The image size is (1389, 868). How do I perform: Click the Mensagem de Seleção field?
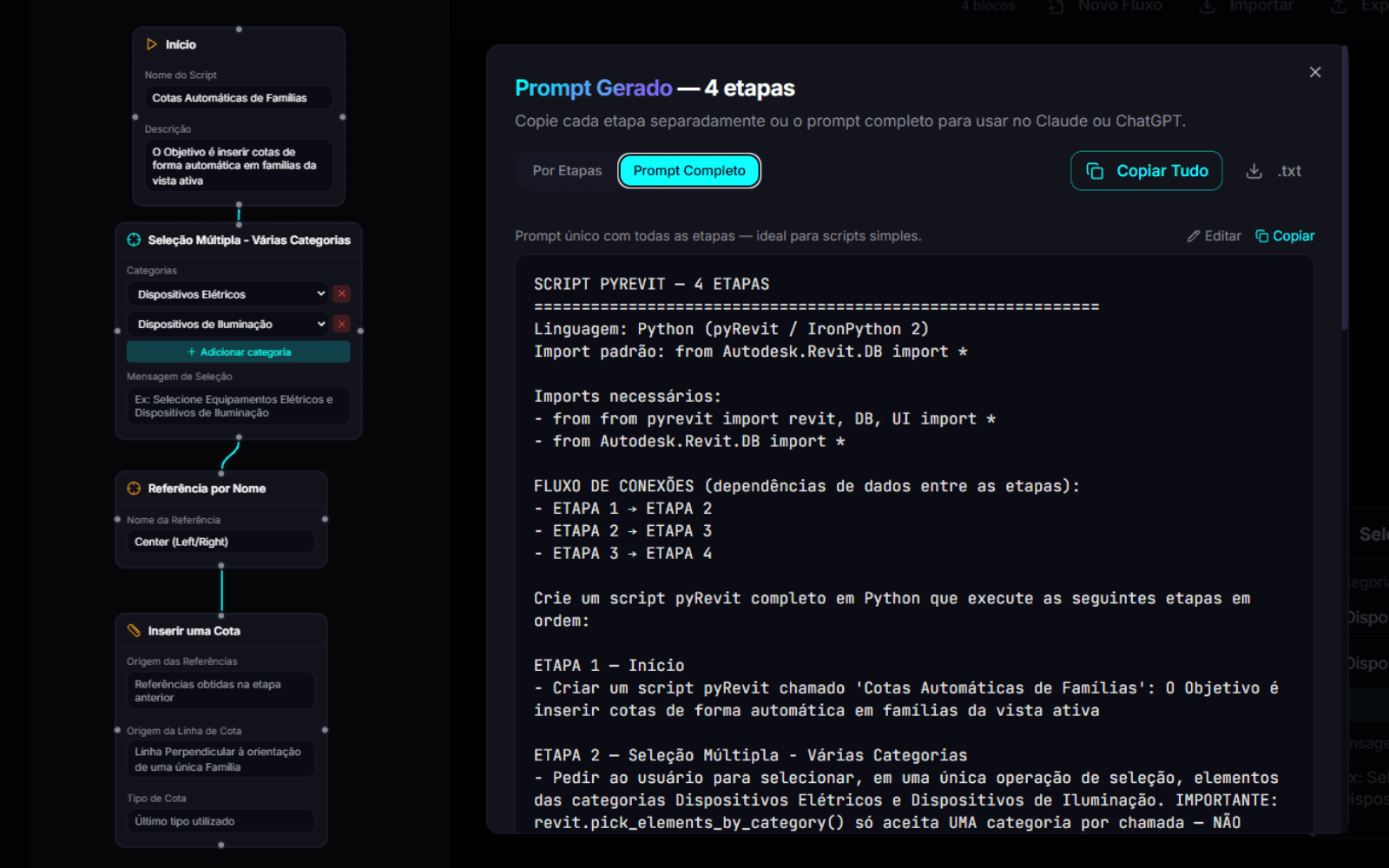(x=238, y=406)
